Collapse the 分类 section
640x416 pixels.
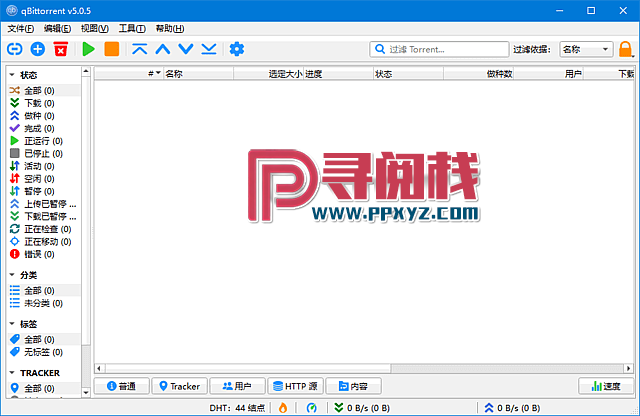[x=12, y=275]
